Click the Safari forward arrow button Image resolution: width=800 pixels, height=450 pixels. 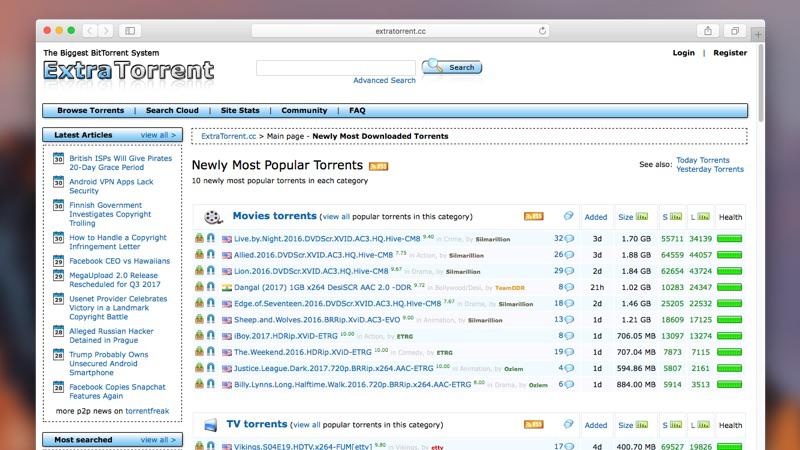point(106,31)
